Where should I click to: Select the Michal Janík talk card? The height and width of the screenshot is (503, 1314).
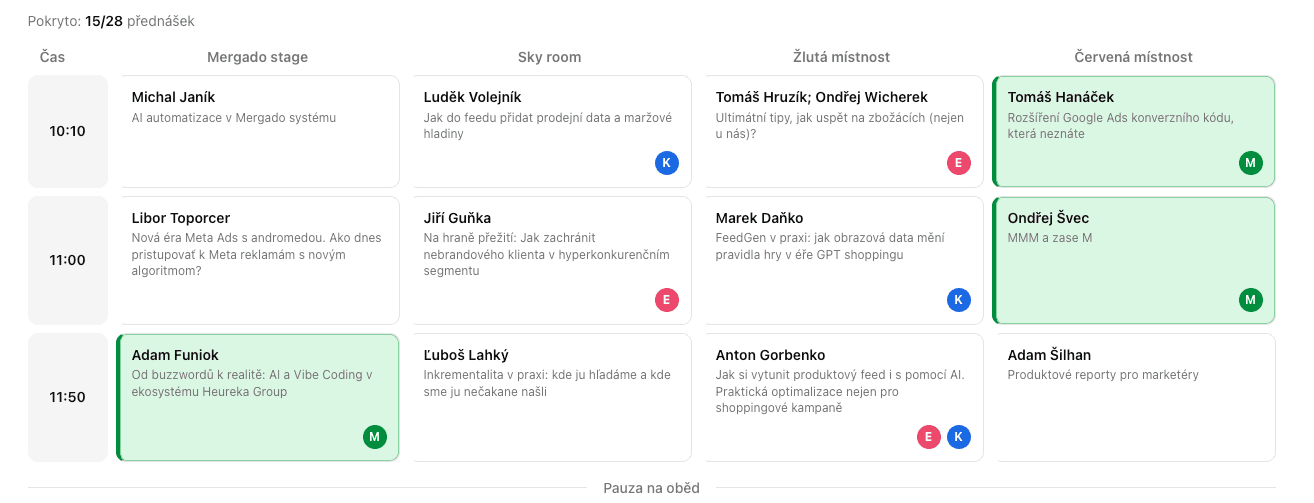[x=259, y=131]
